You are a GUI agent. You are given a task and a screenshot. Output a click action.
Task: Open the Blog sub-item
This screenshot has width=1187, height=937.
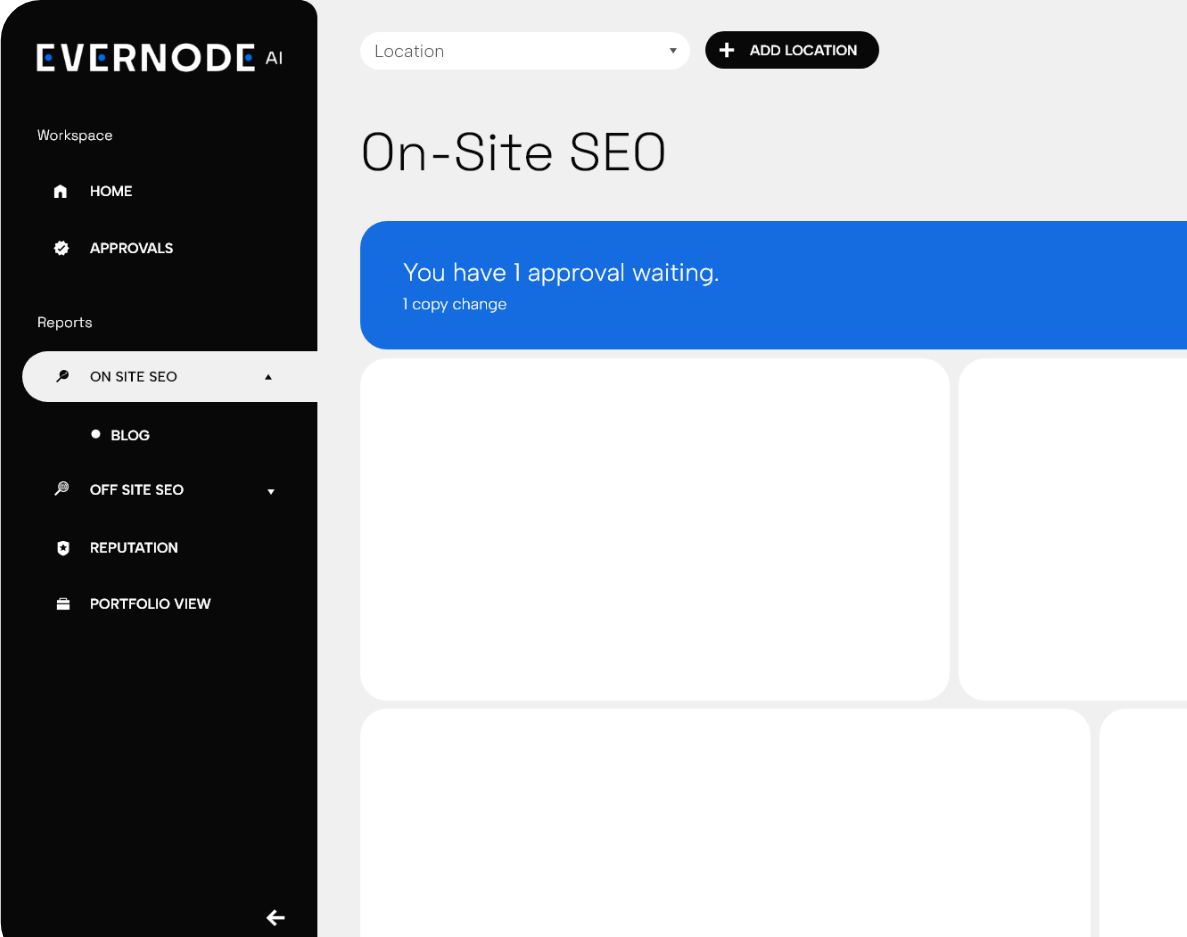click(130, 435)
